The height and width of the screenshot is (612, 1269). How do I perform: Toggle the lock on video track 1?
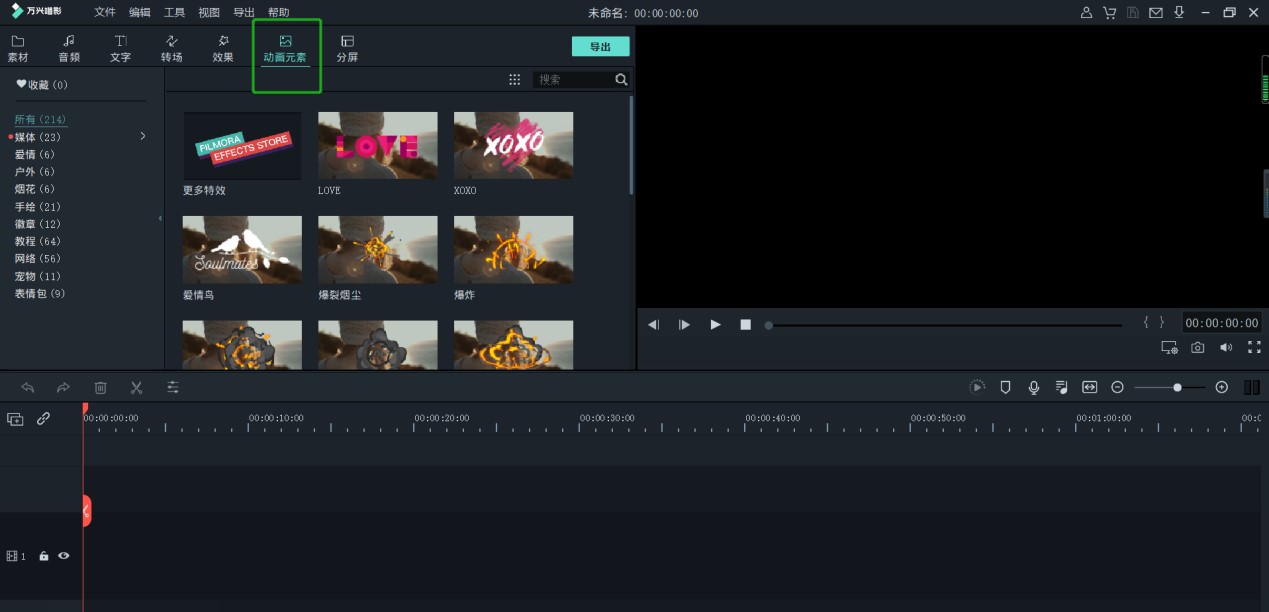click(44, 556)
